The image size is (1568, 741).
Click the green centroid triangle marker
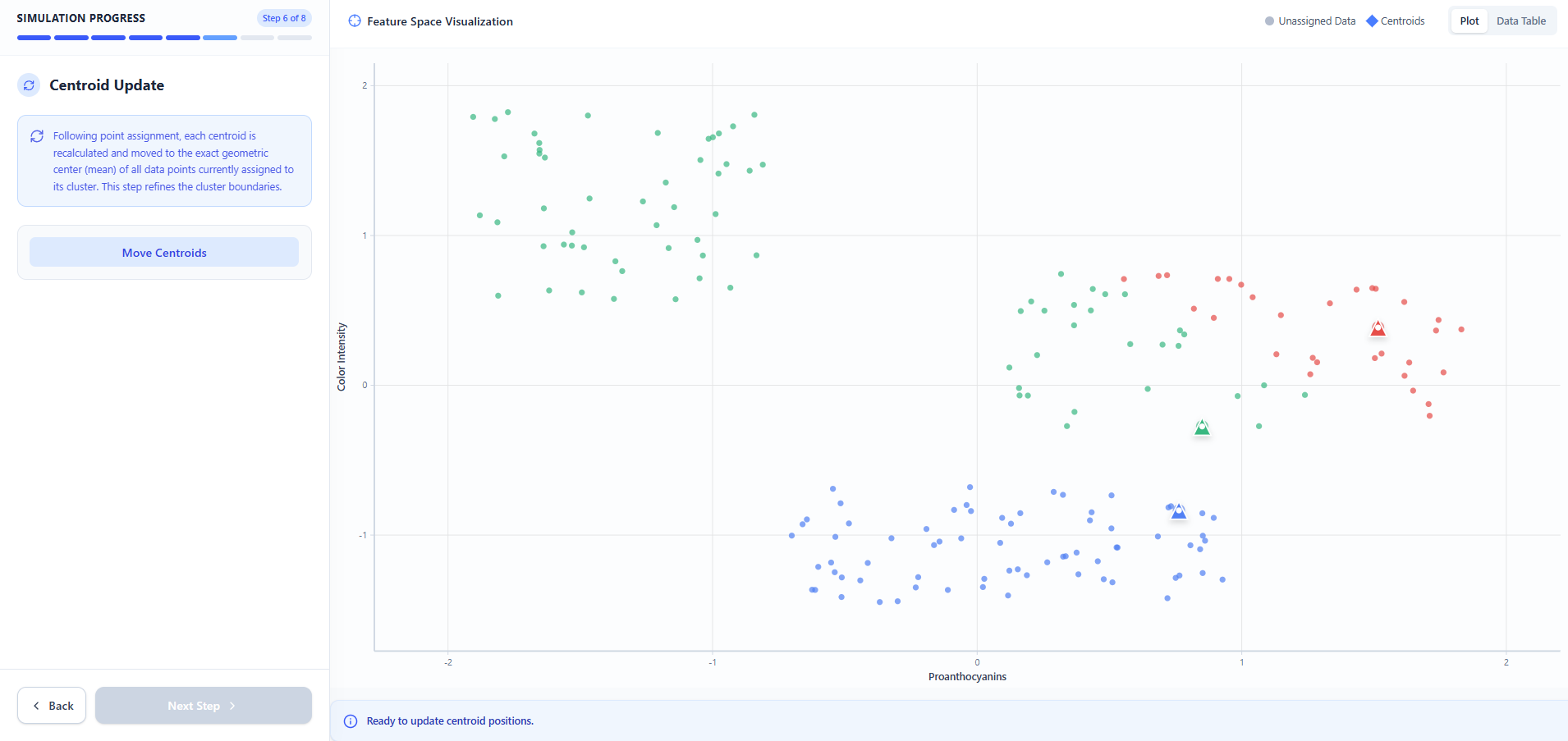pyautogui.click(x=1202, y=428)
